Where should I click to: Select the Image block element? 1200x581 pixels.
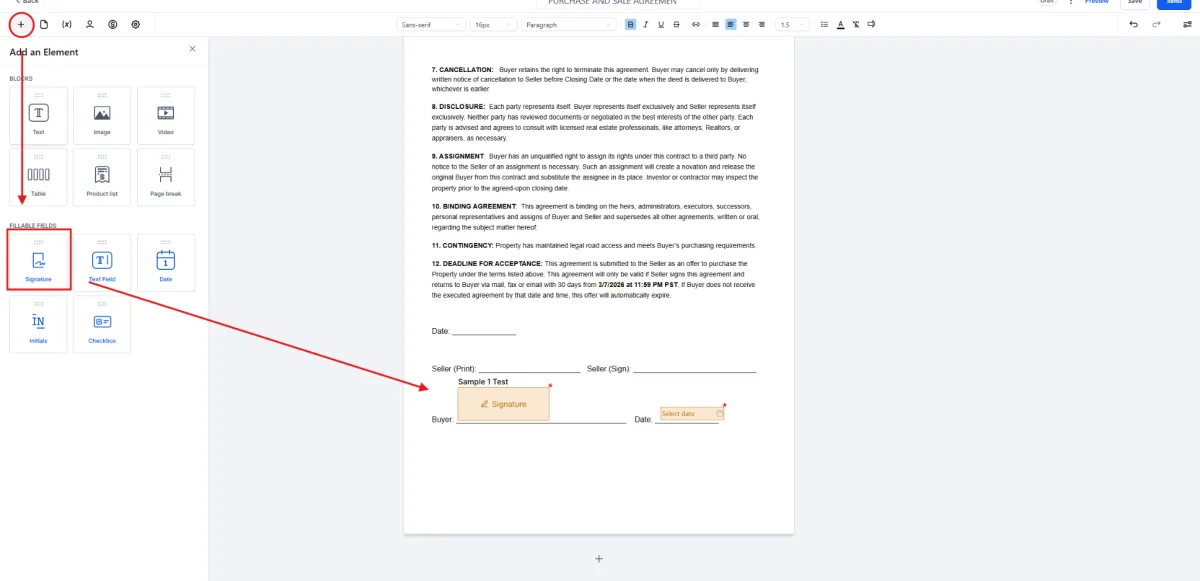102,115
